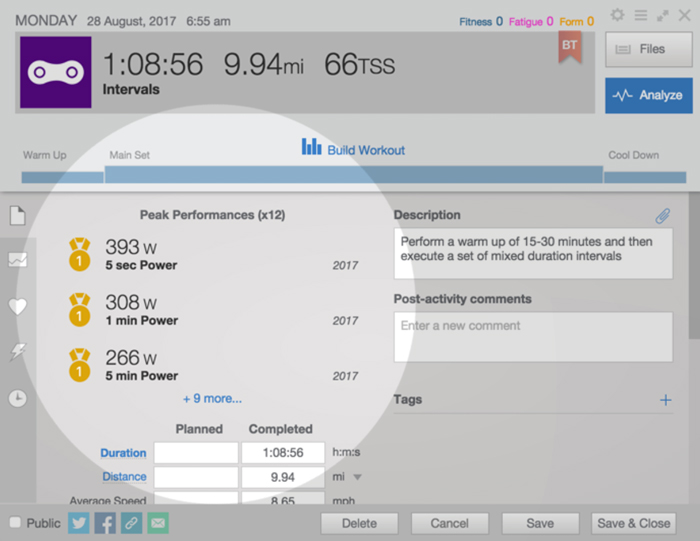
Task: Click the Distance label link
Action: point(125,476)
